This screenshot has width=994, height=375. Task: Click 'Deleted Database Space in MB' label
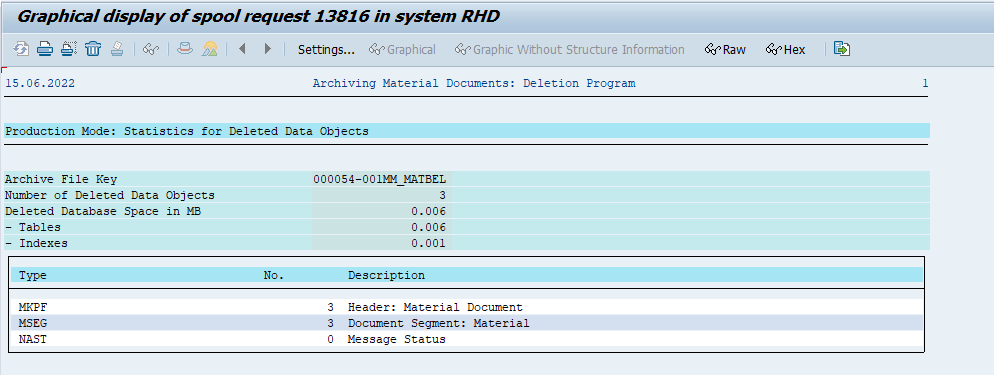(x=103, y=211)
